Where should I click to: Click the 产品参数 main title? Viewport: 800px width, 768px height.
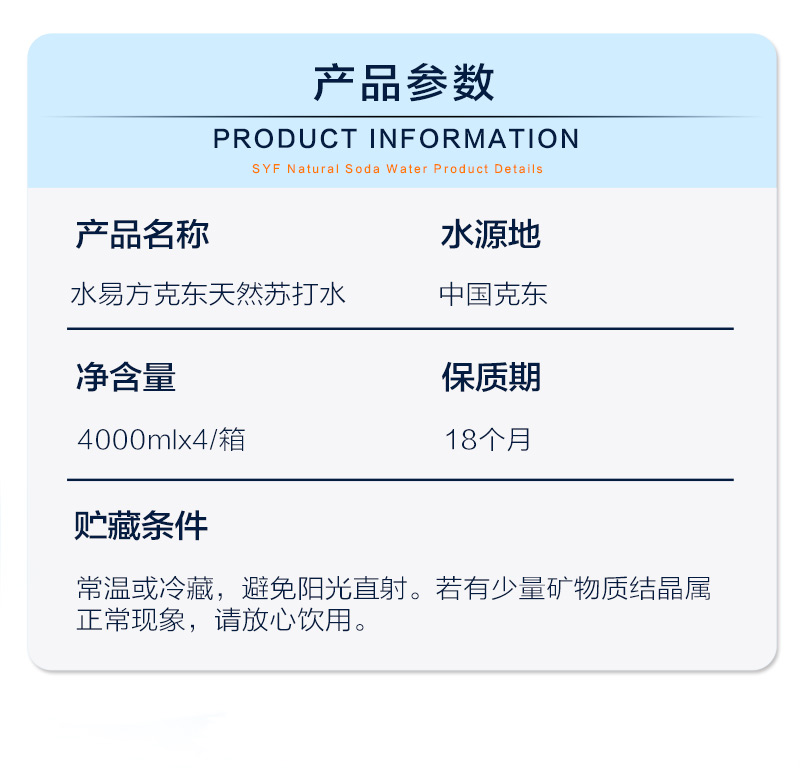click(x=403, y=83)
